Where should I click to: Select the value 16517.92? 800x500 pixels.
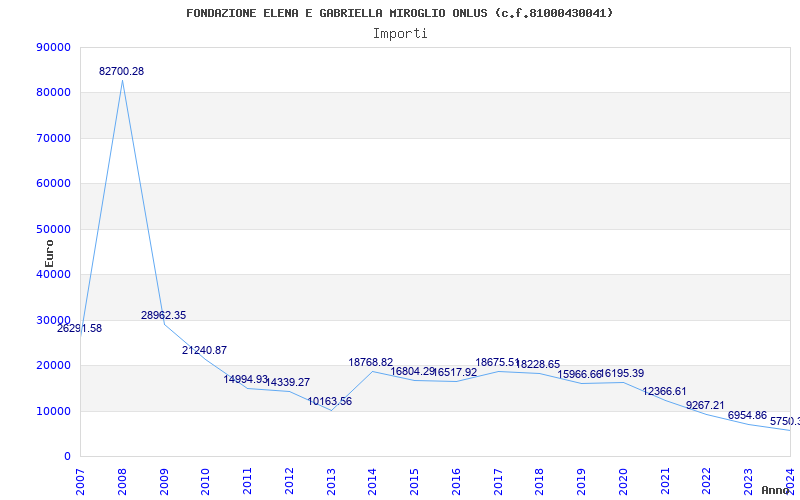point(455,372)
